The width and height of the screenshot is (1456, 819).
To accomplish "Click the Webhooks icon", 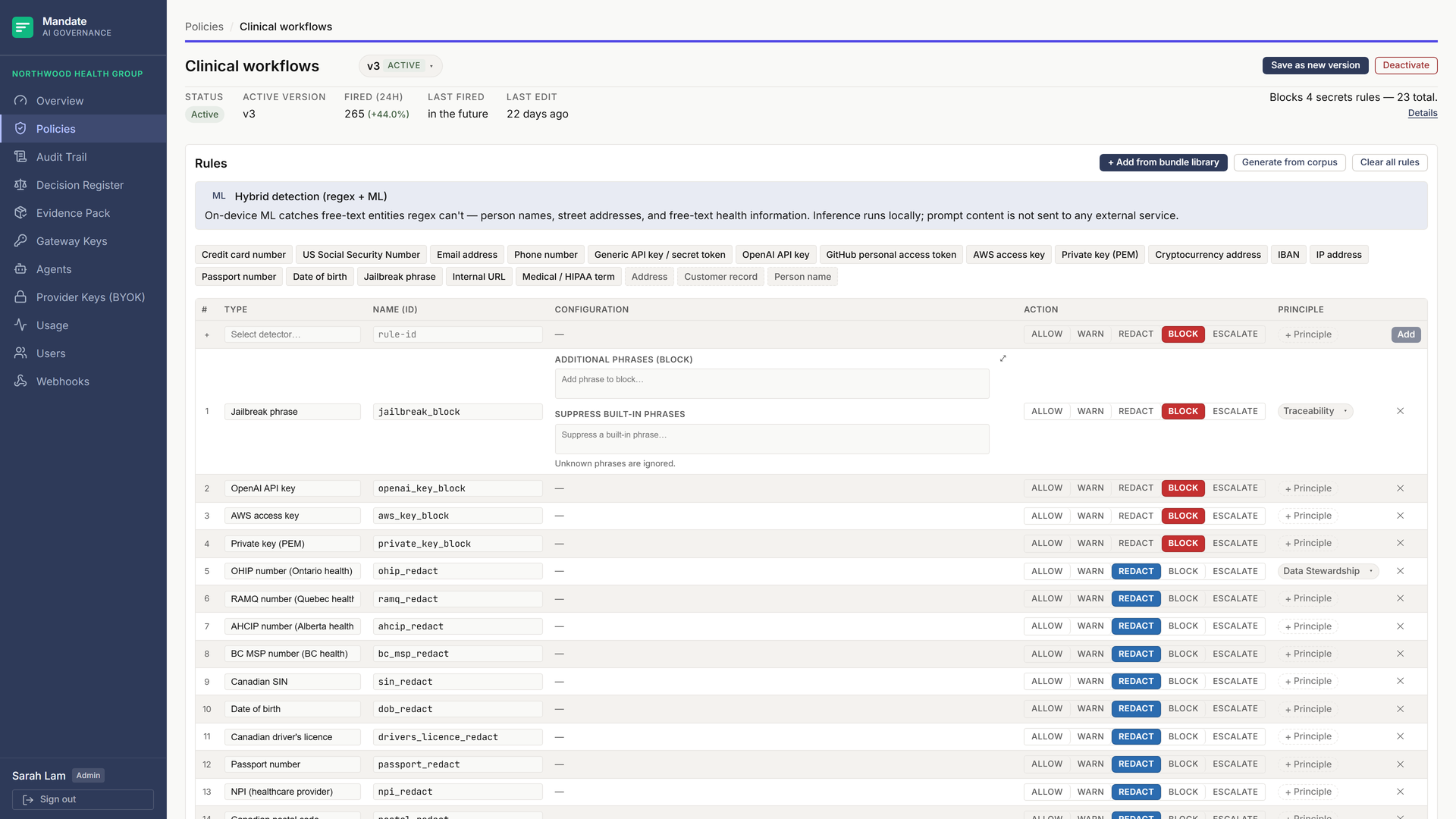I will click(20, 381).
